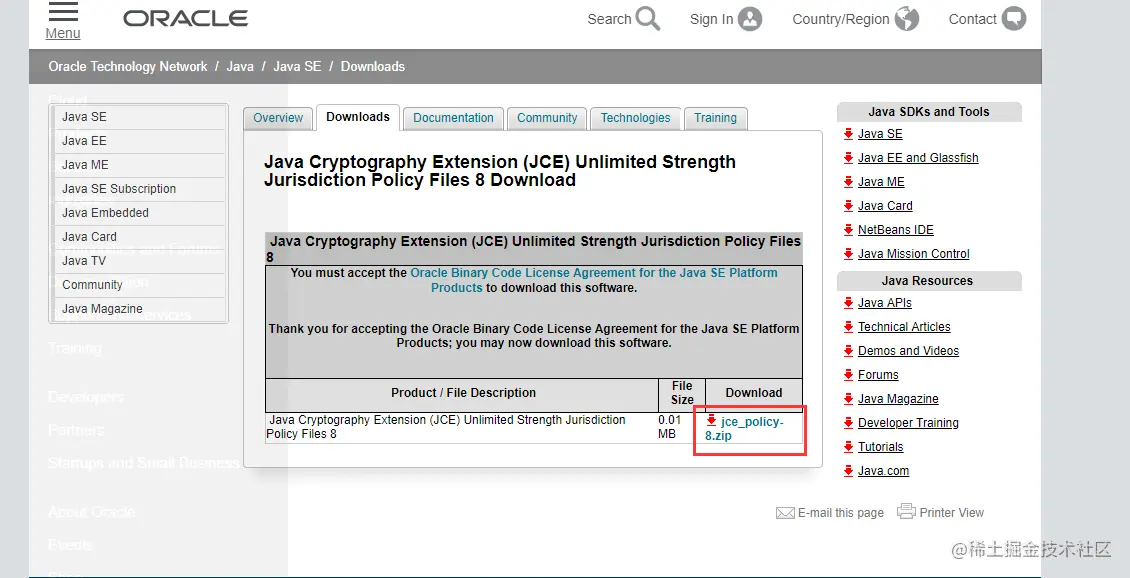Open the NetBeans IDE link
The image size is (1130, 578).
pyautogui.click(x=896, y=230)
